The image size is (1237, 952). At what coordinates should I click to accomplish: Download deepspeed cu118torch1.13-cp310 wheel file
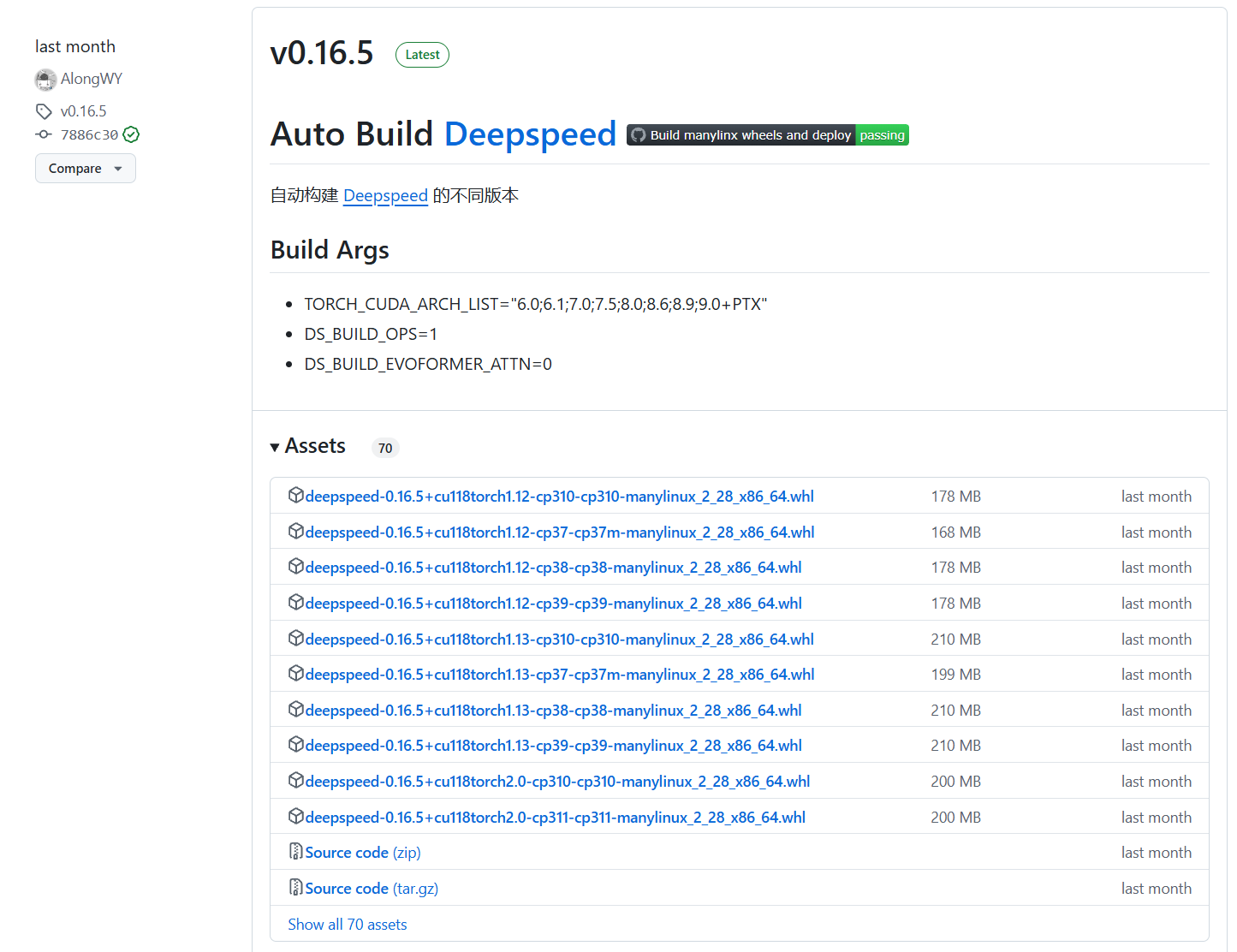pyautogui.click(x=560, y=640)
